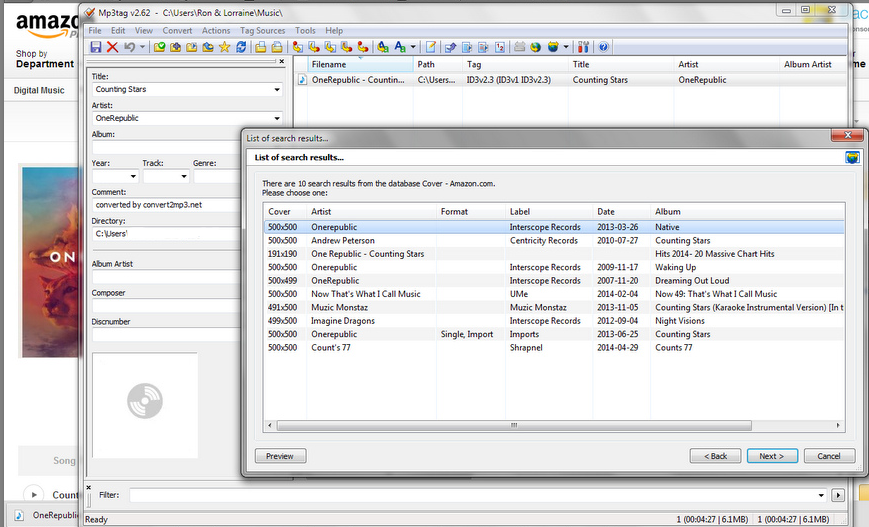The width and height of the screenshot is (869, 527).
Task: Click the blue refresh arrows icon
Action: click(241, 47)
